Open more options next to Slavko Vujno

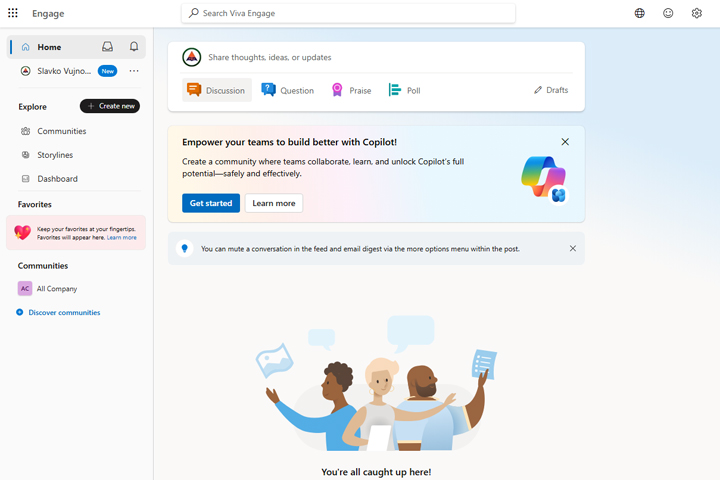[134, 71]
